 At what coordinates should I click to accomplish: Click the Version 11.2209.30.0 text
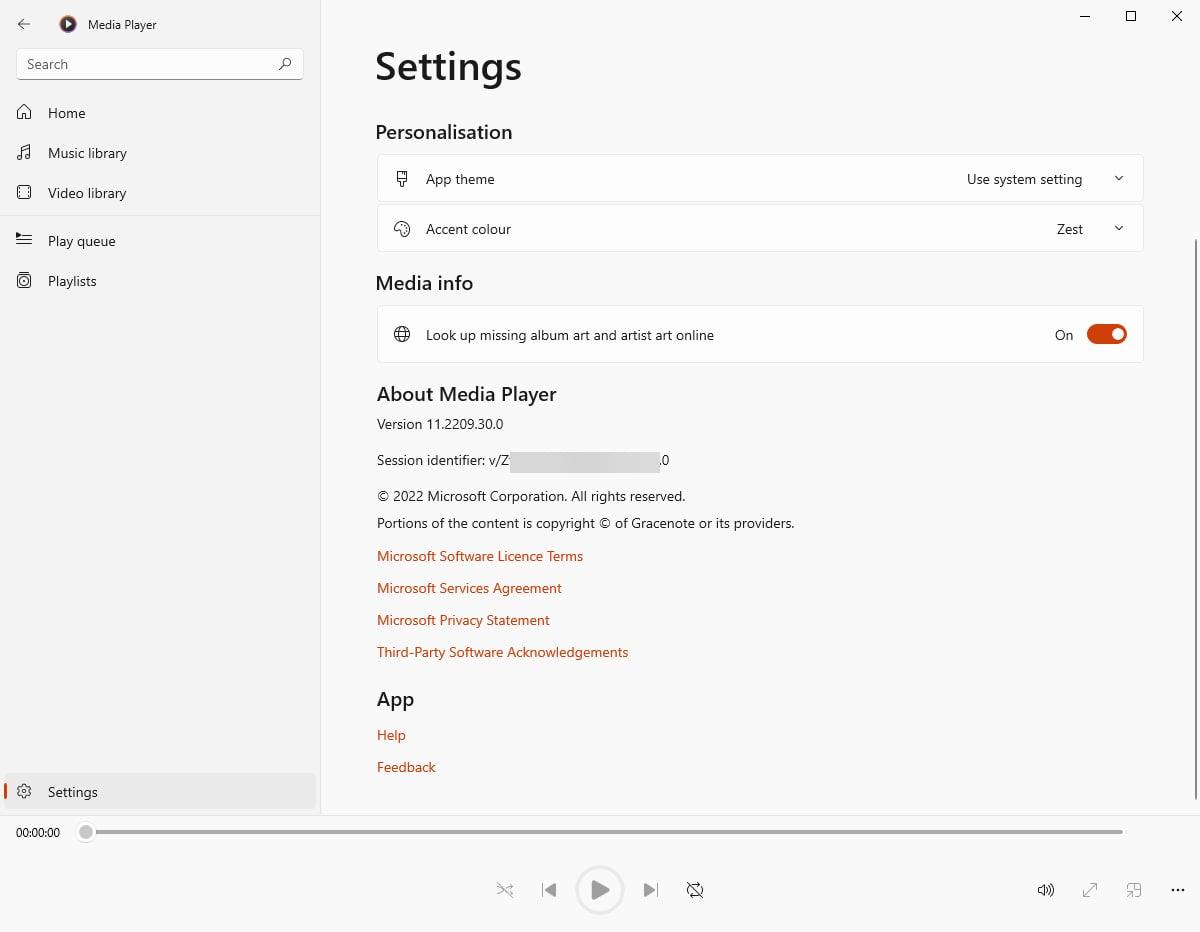coord(440,424)
